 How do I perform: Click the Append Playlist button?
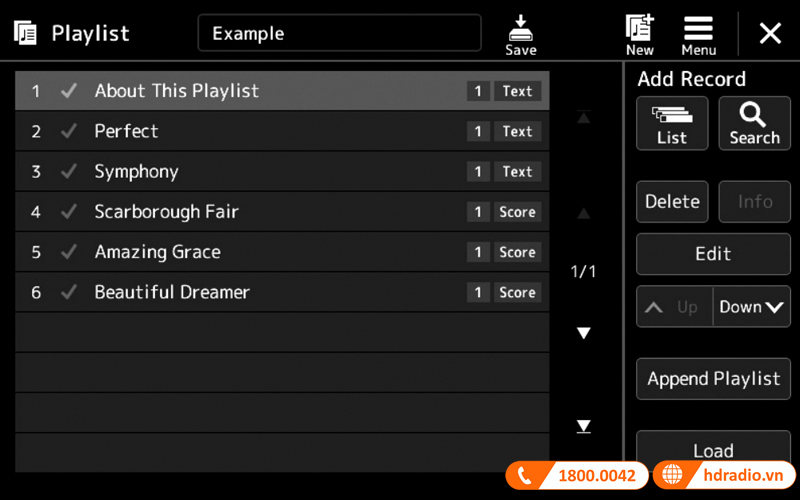[x=713, y=379]
